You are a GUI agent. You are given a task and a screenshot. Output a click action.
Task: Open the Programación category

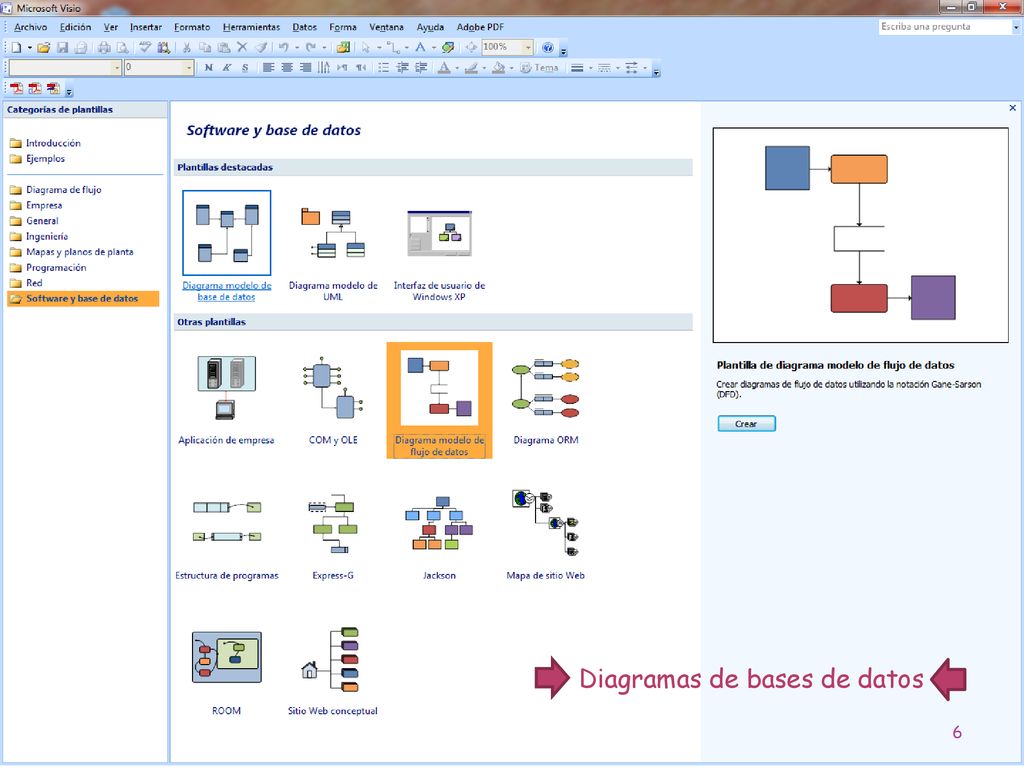tap(48, 268)
